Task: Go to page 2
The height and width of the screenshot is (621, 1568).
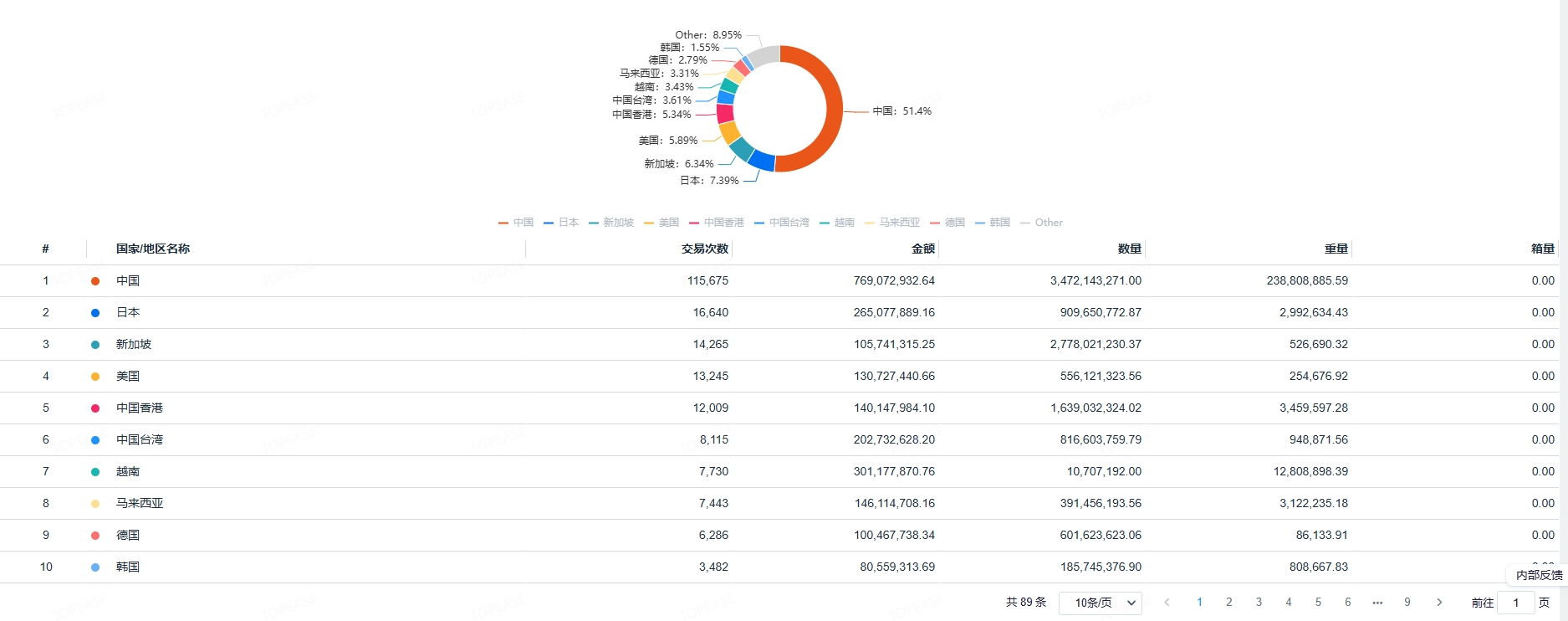Action: (x=1229, y=603)
